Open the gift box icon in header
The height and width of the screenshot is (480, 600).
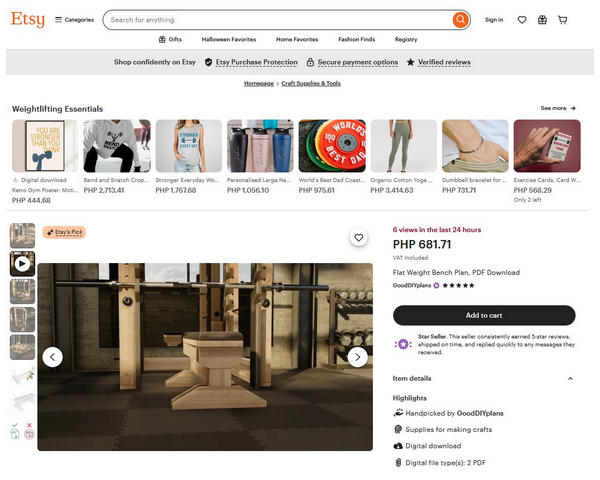(x=542, y=20)
